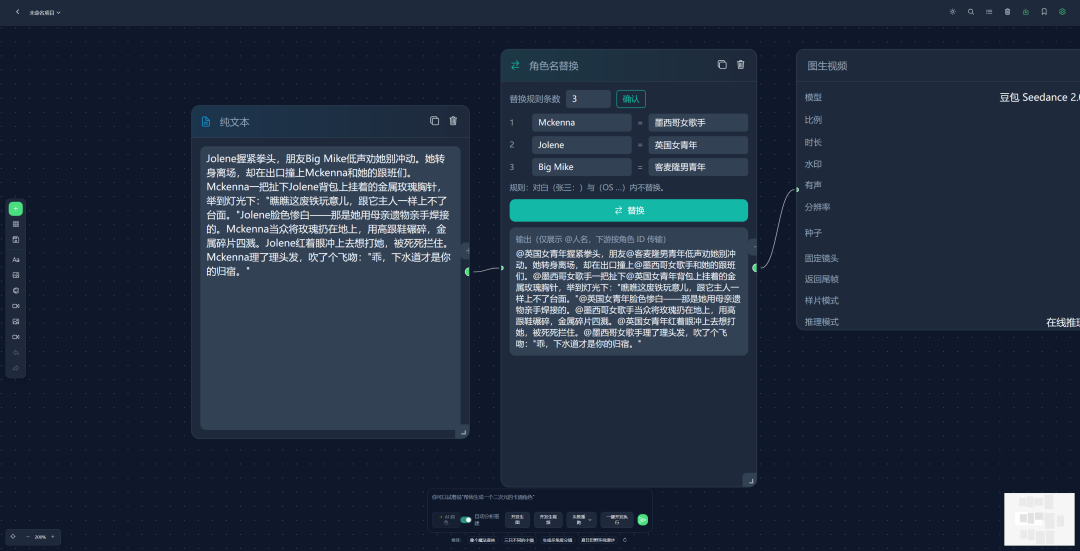Click the AI 润色 button
The width and height of the screenshot is (1080, 551).
pyautogui.click(x=446, y=520)
